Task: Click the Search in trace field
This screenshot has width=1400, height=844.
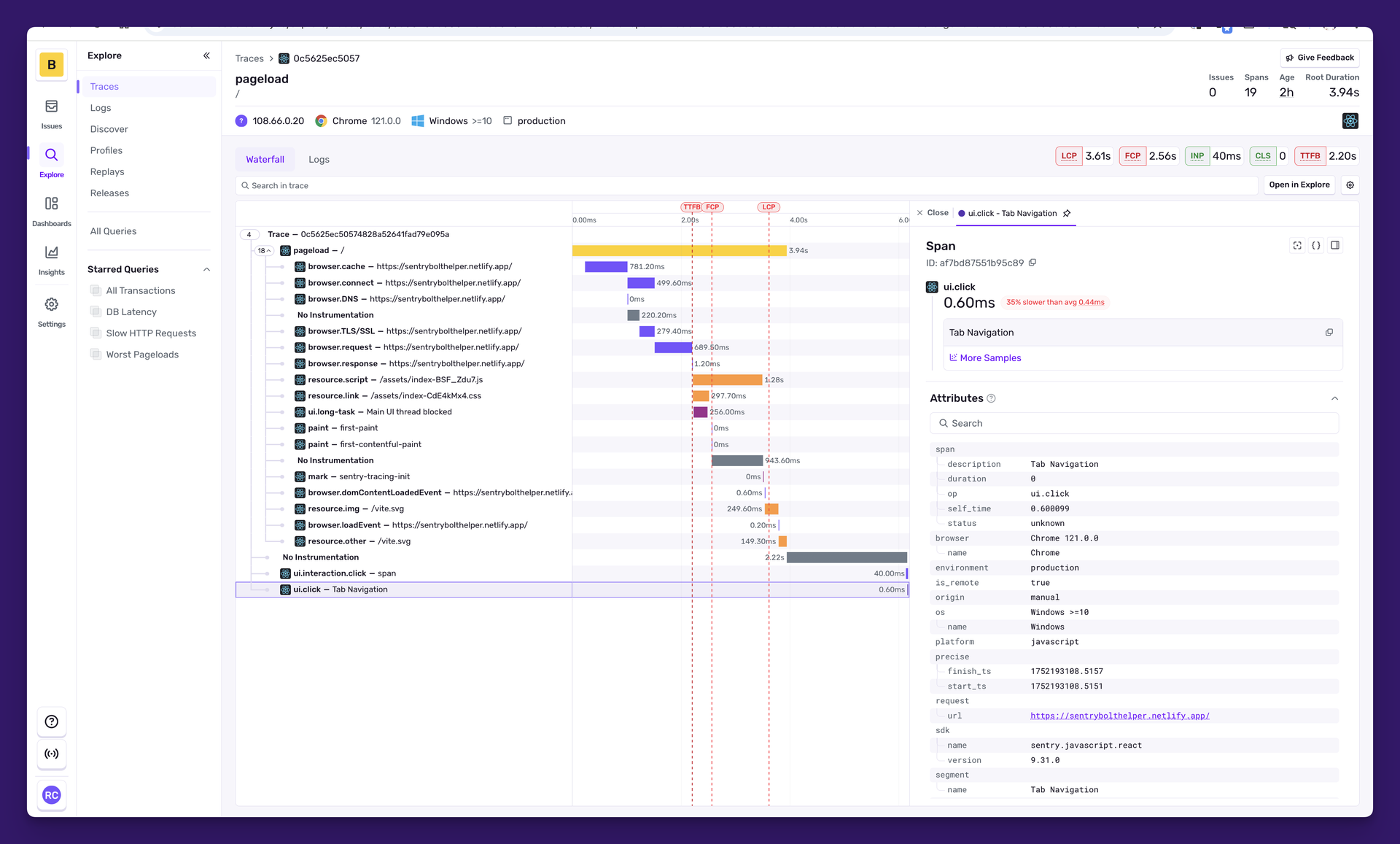Action: [x=747, y=185]
